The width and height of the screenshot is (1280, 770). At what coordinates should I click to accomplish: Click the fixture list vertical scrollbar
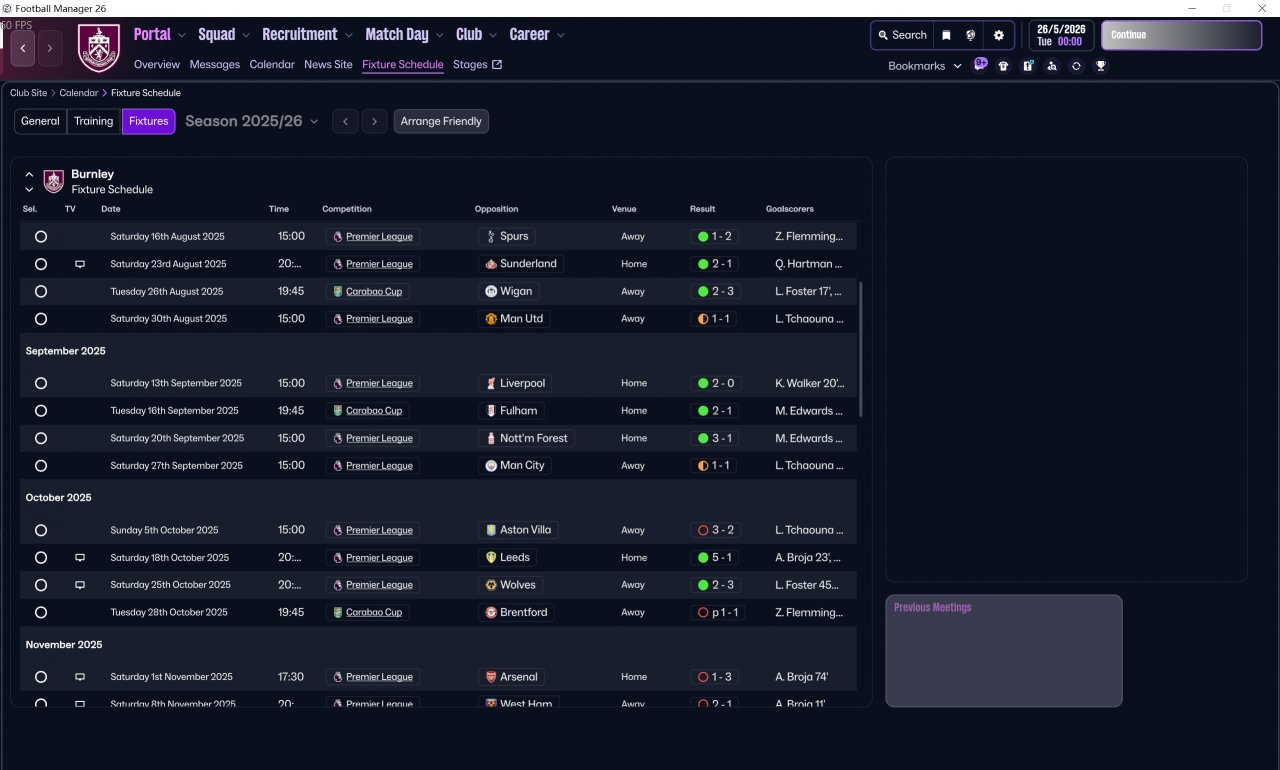pos(860,350)
